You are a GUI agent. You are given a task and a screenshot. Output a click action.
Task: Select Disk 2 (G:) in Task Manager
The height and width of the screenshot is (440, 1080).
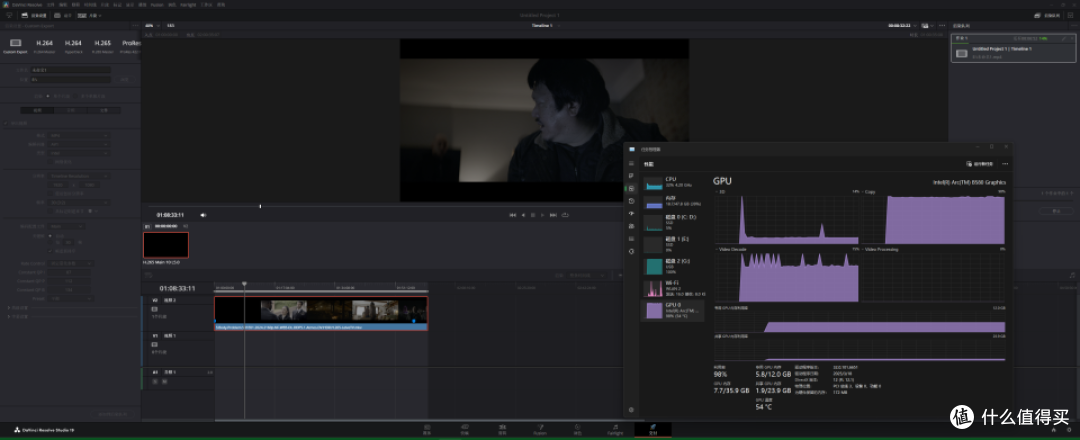[672, 265]
